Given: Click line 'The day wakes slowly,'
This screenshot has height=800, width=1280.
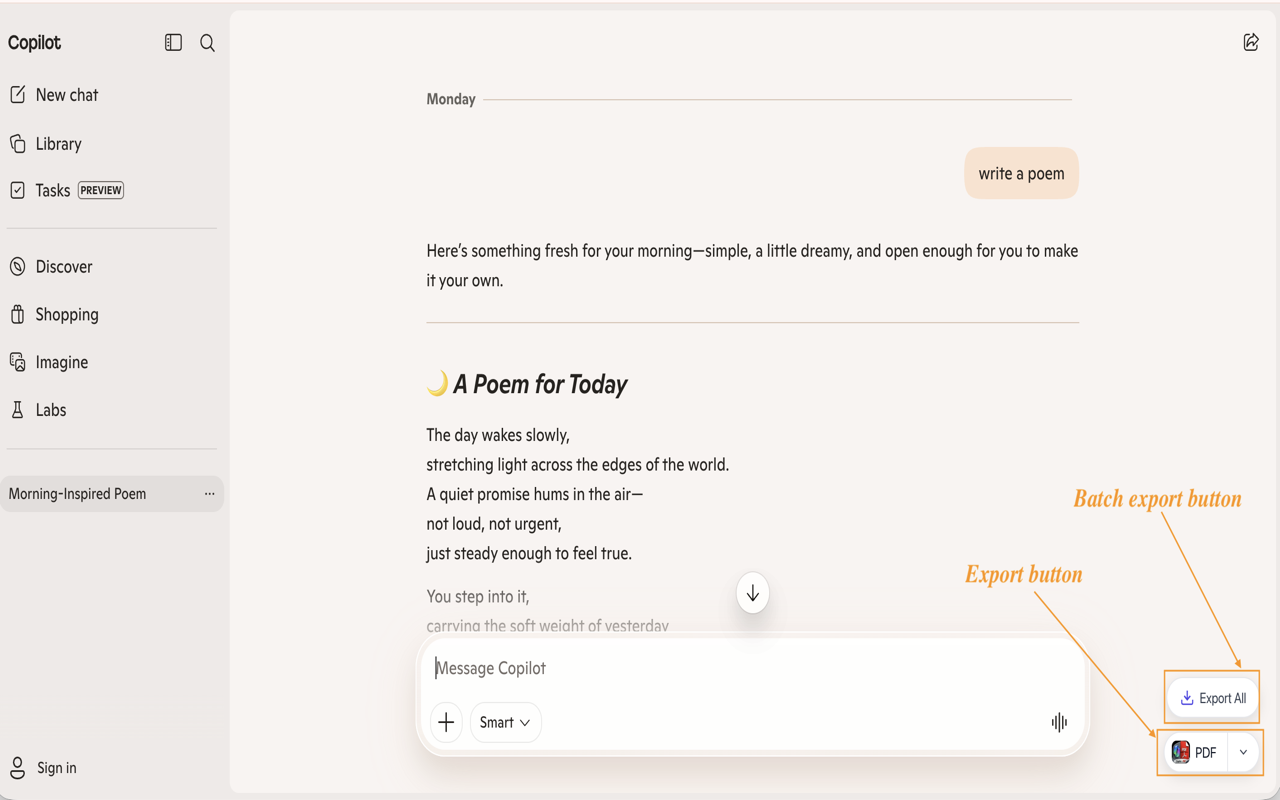Looking at the screenshot, I should click(498, 435).
